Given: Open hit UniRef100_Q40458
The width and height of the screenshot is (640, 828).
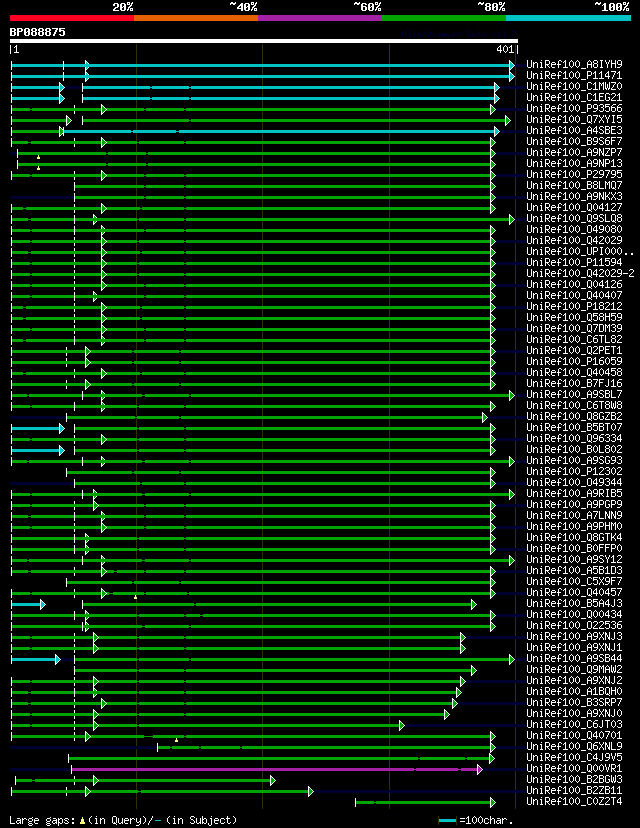Looking at the screenshot, I should point(574,372).
